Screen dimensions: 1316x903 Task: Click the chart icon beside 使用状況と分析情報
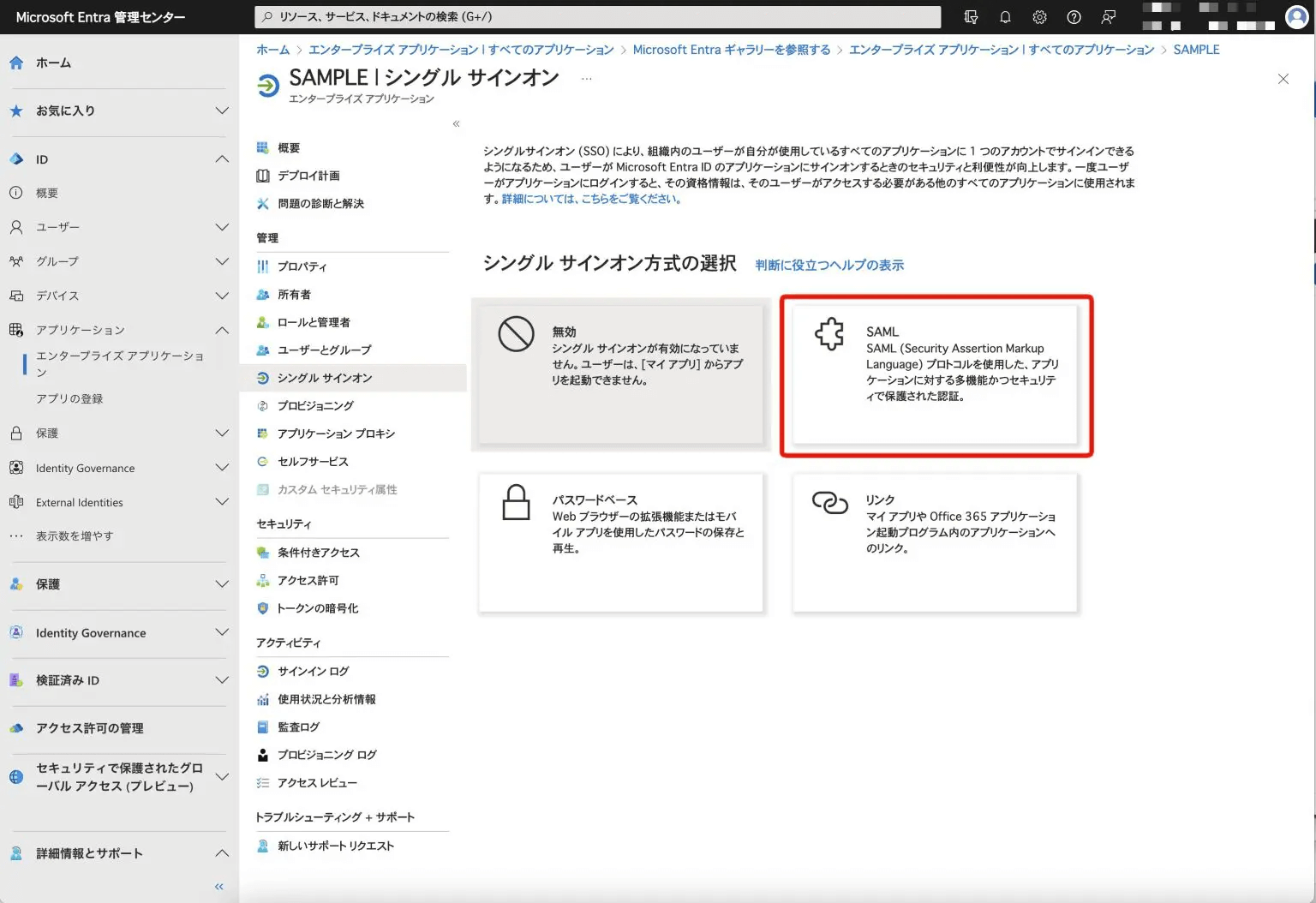(263, 699)
